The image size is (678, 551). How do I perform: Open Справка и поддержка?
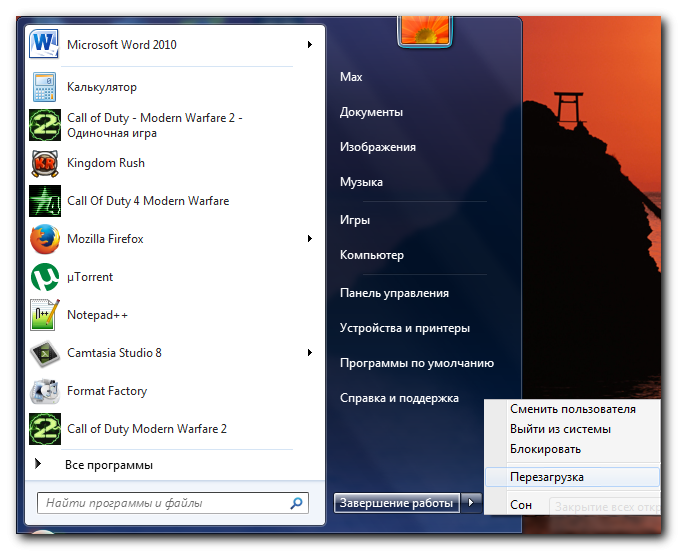click(x=399, y=398)
